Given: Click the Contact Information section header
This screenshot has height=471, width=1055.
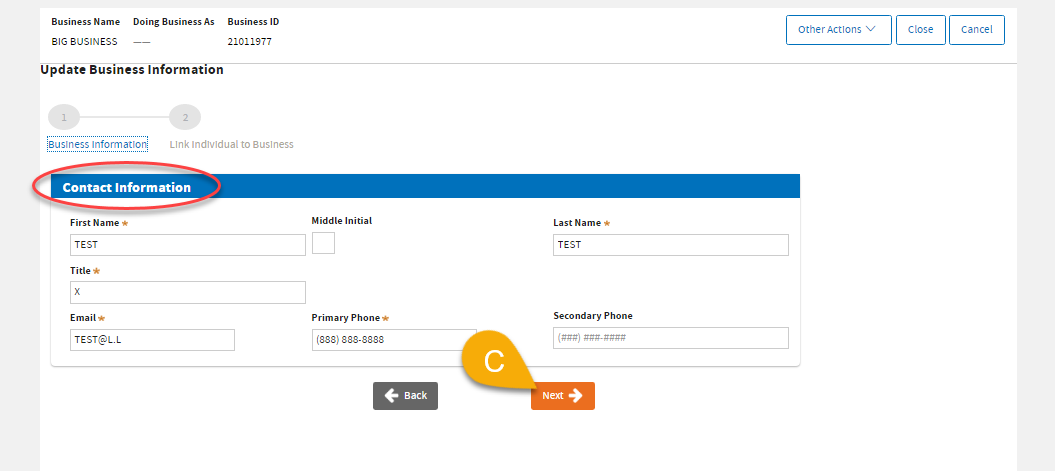Looking at the screenshot, I should [127, 187].
